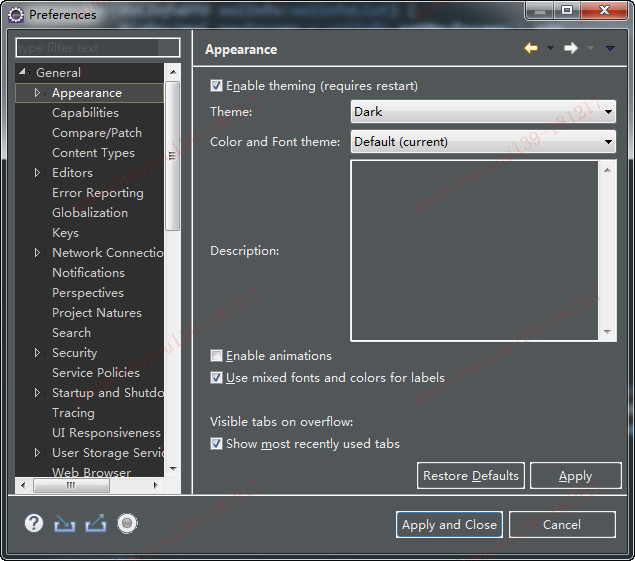Toggle the Enable theming checkbox

(x=216, y=85)
